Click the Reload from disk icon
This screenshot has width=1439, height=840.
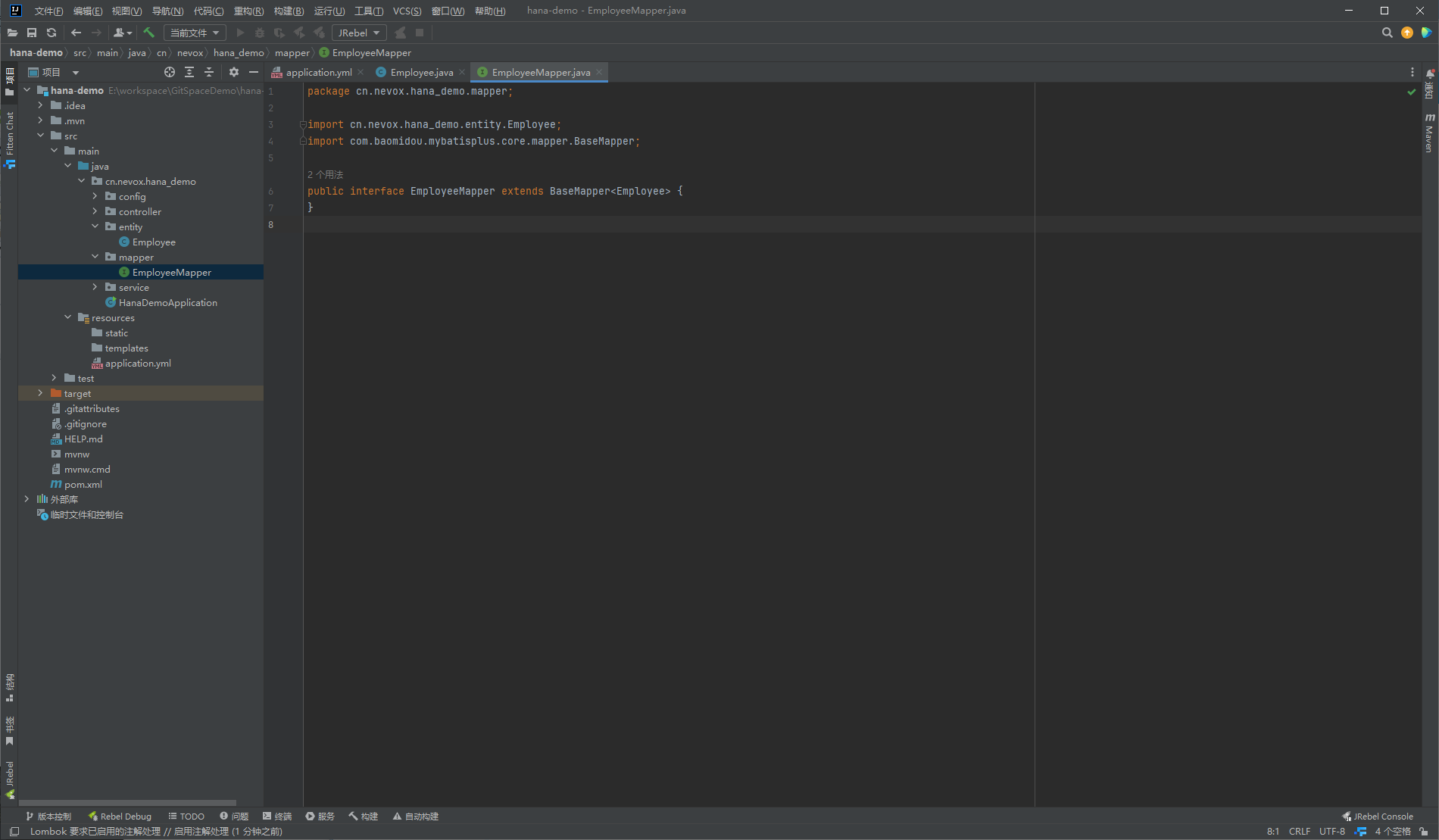52,33
